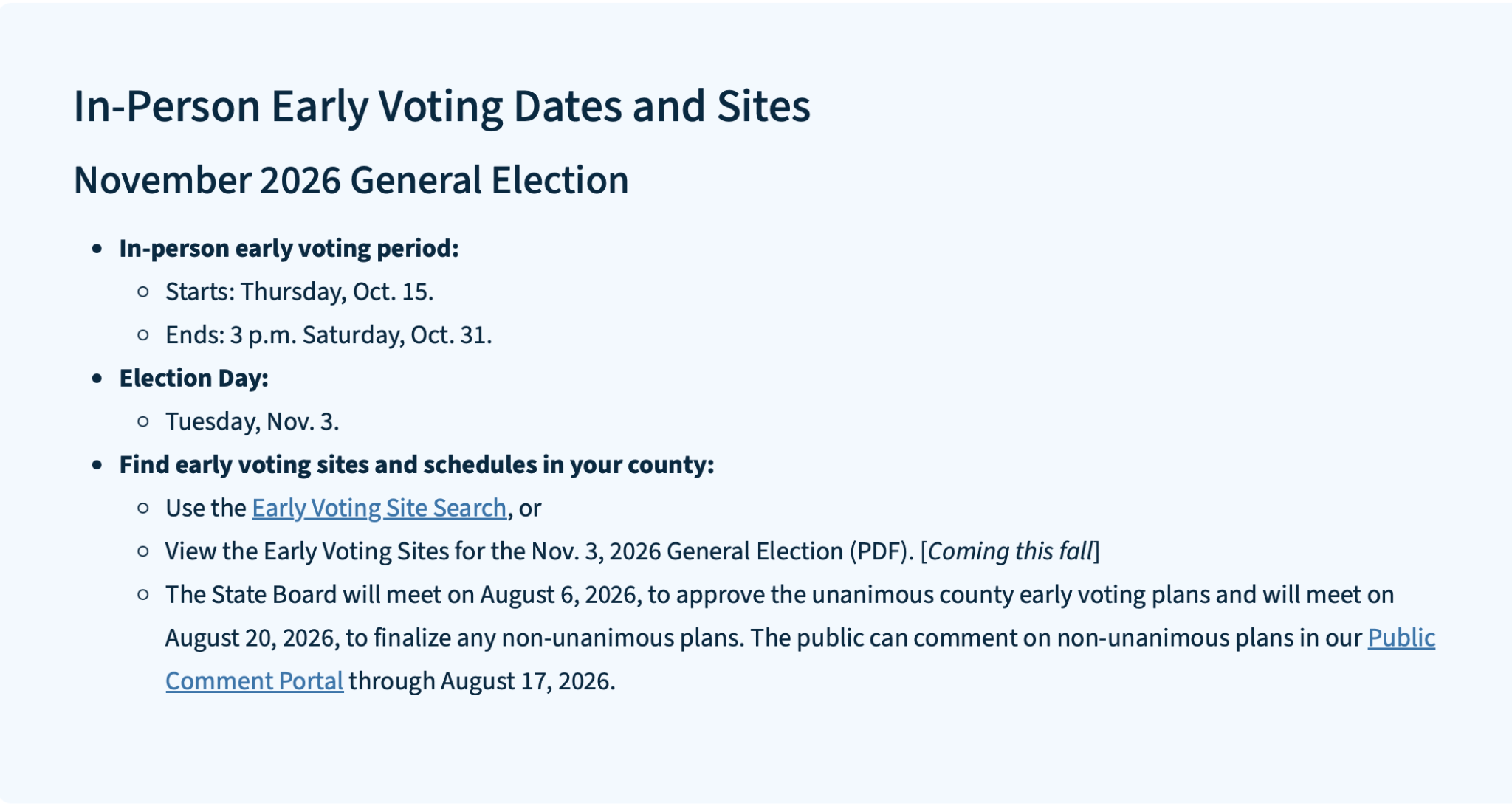The height and width of the screenshot is (806, 1512).
Task: Click the "August 6, 2026" date text
Action: coord(561,595)
